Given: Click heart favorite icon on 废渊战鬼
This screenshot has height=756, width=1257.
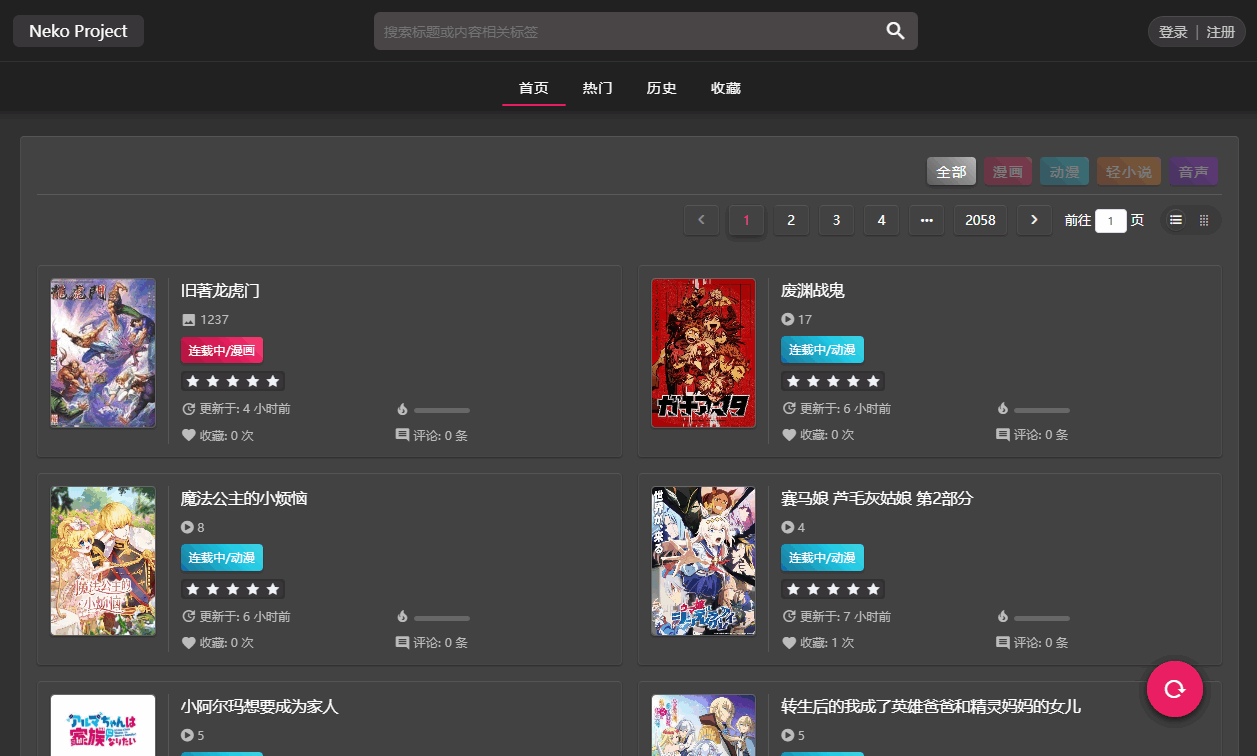Looking at the screenshot, I should (x=788, y=435).
